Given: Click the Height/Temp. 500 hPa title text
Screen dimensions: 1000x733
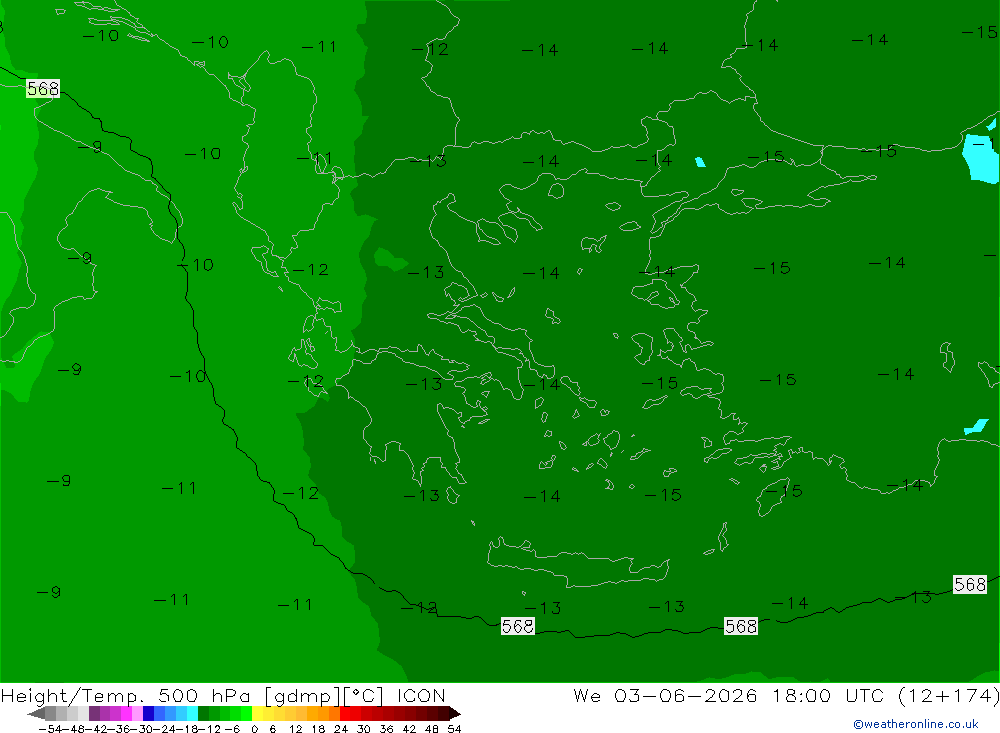Looking at the screenshot, I should tap(128, 695).
